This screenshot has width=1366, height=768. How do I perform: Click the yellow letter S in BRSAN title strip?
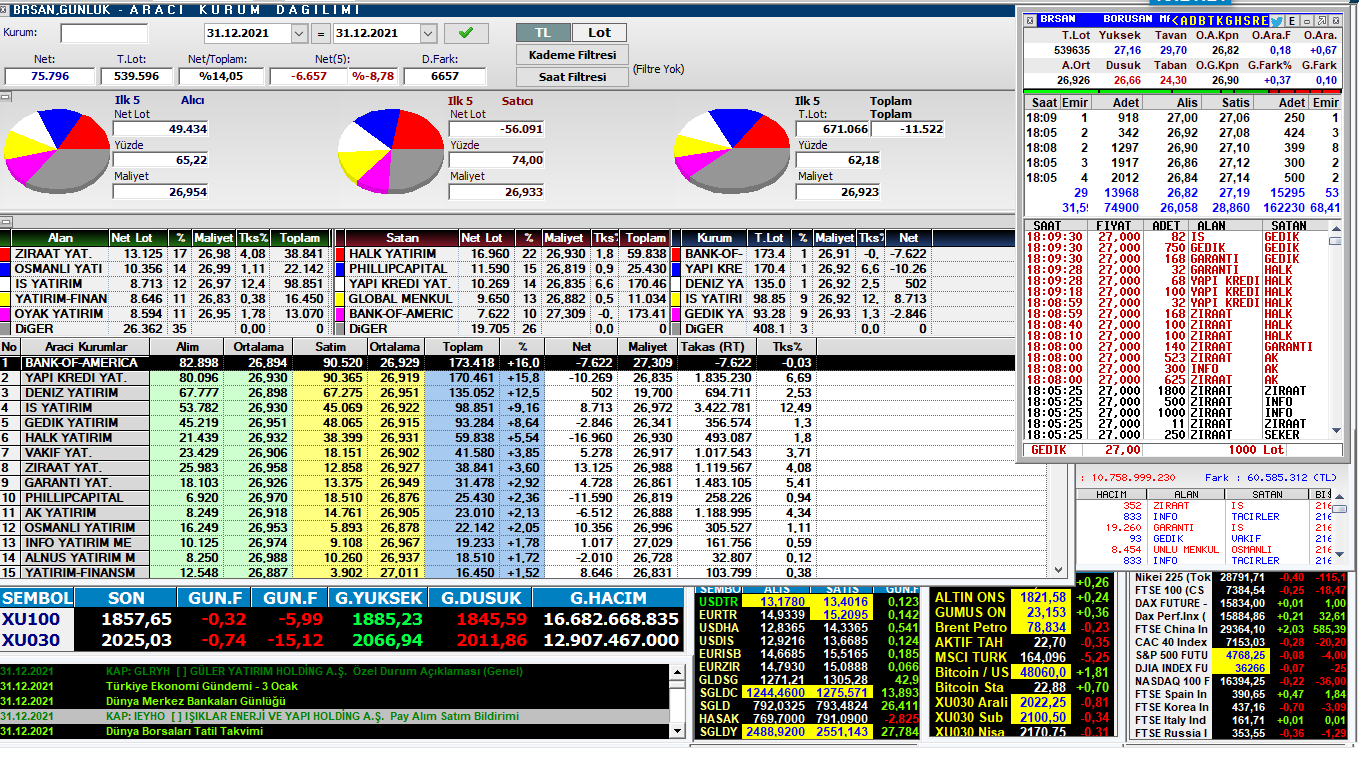(1247, 20)
